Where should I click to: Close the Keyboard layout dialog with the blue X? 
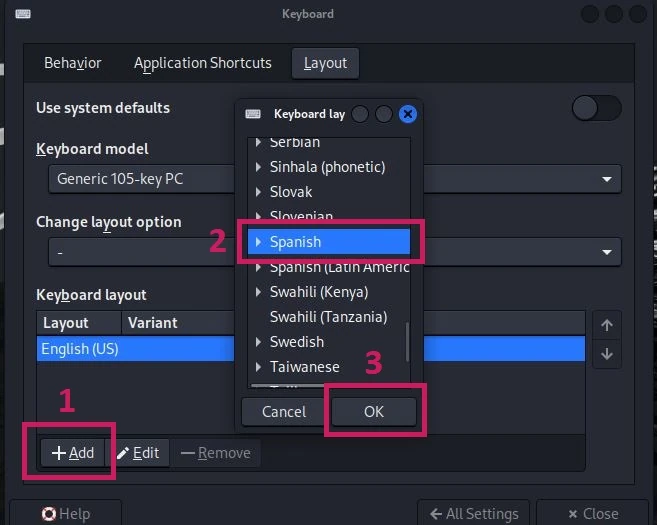click(408, 114)
